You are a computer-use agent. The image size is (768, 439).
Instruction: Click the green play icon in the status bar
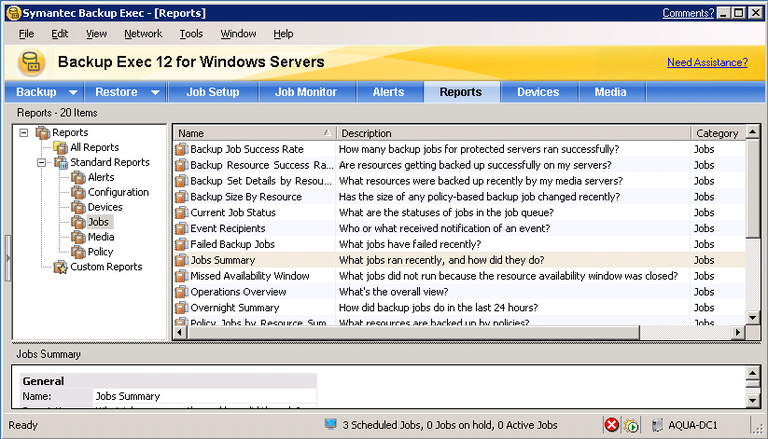coord(631,425)
